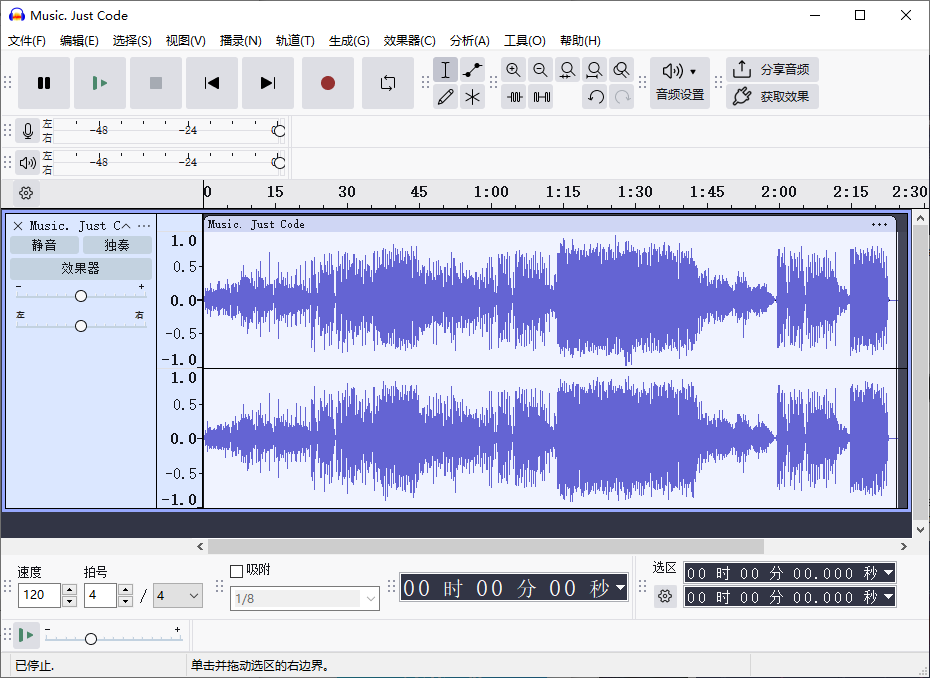Adjust the track pan slider
Image resolution: width=930 pixels, height=678 pixels.
[x=81, y=326]
